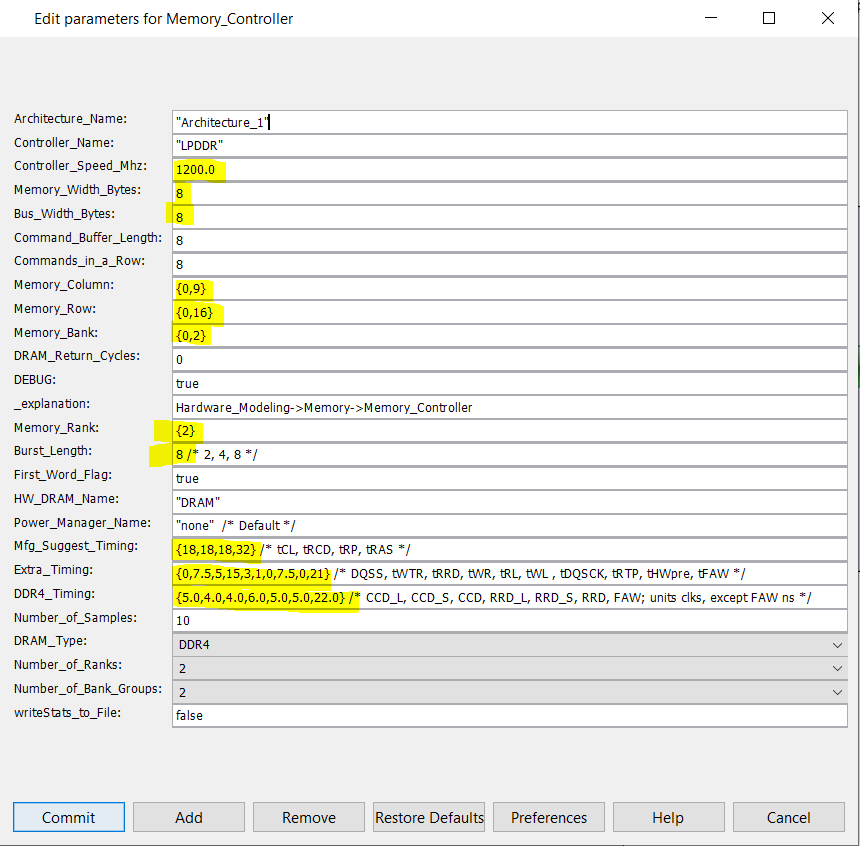The height and width of the screenshot is (846, 860).
Task: Commit the parameter changes
Action: pos(69,817)
